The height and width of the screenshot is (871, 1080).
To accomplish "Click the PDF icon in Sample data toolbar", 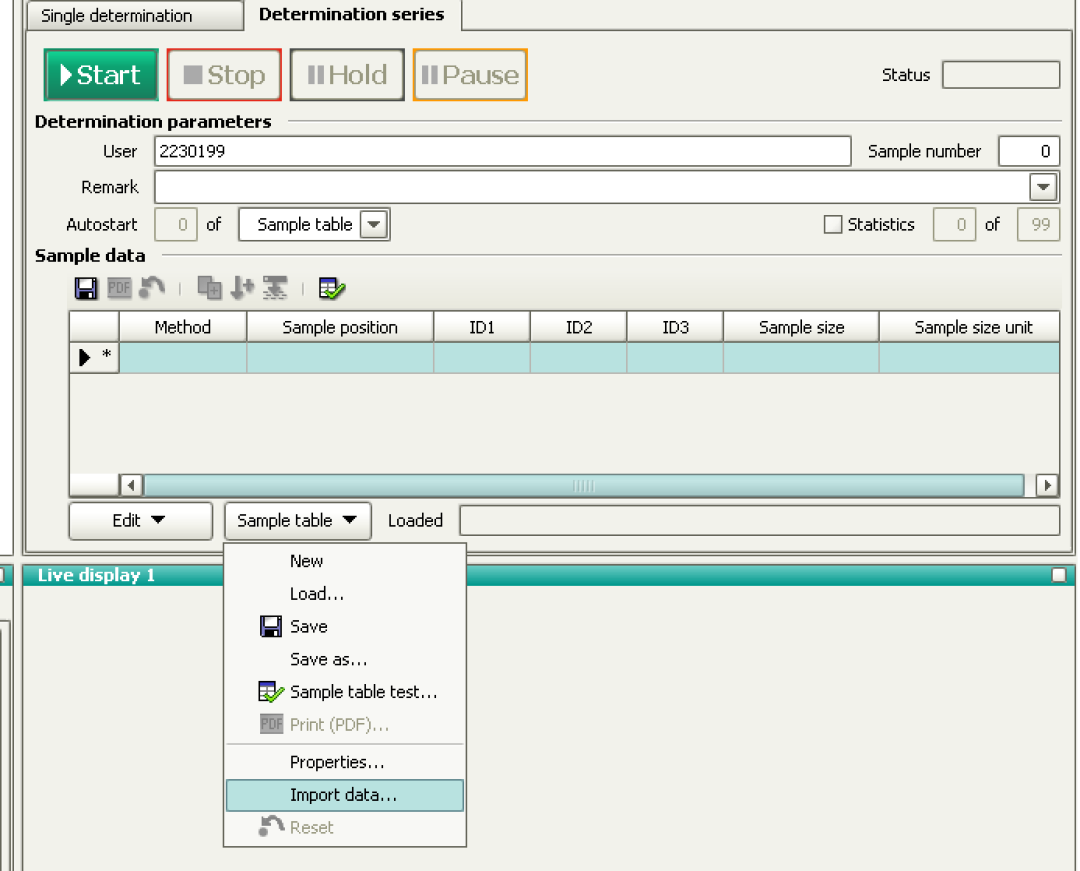I will click(x=119, y=288).
